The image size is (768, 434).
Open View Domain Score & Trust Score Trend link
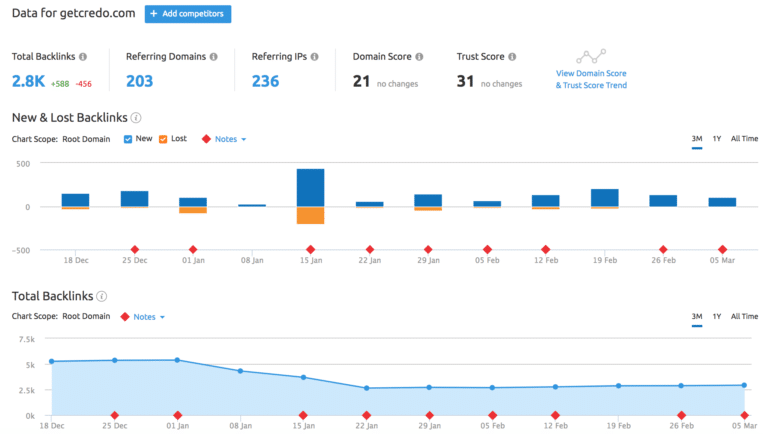(591, 79)
